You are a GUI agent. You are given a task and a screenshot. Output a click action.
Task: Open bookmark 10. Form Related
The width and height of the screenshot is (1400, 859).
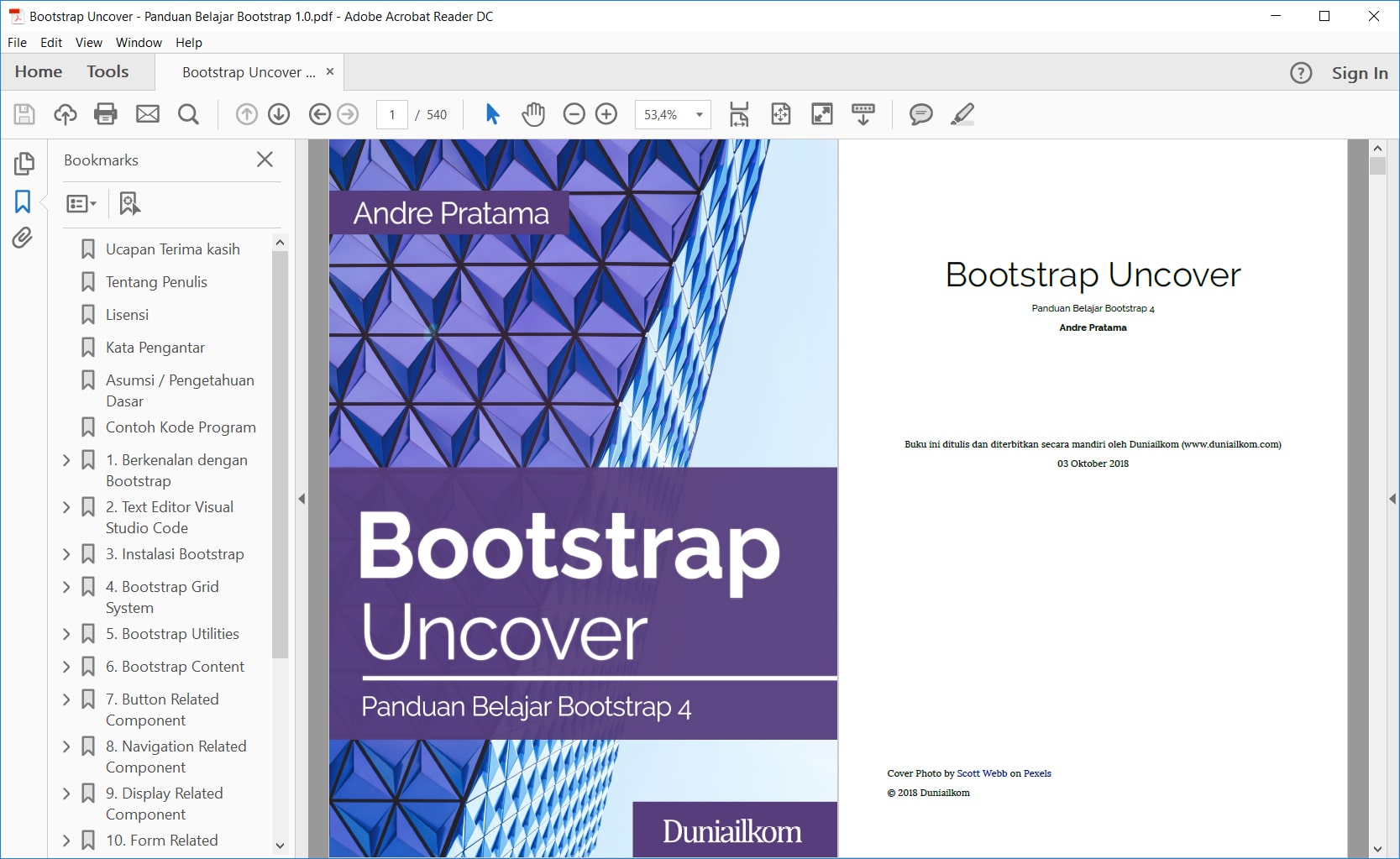tap(161, 841)
